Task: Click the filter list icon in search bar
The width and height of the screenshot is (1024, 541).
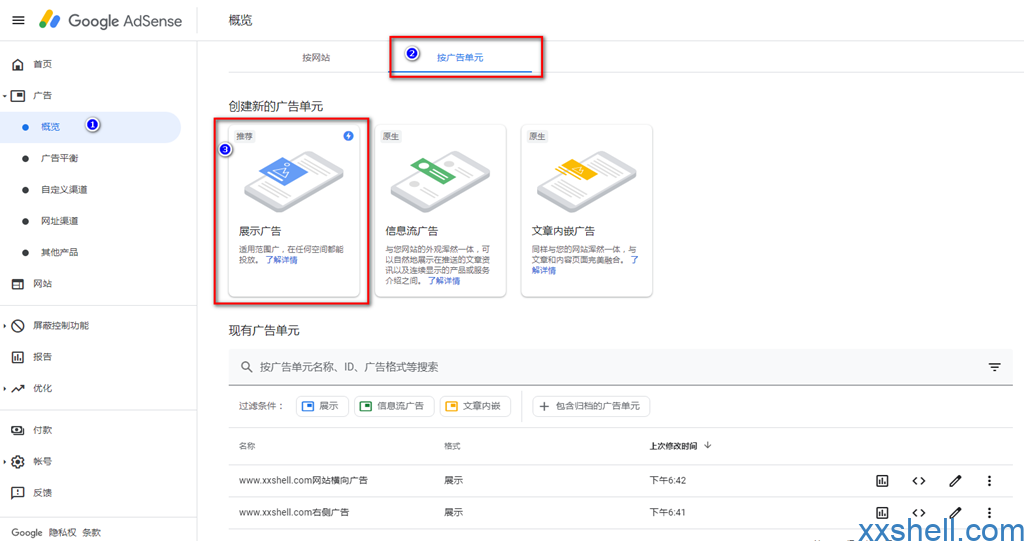Action: click(994, 367)
